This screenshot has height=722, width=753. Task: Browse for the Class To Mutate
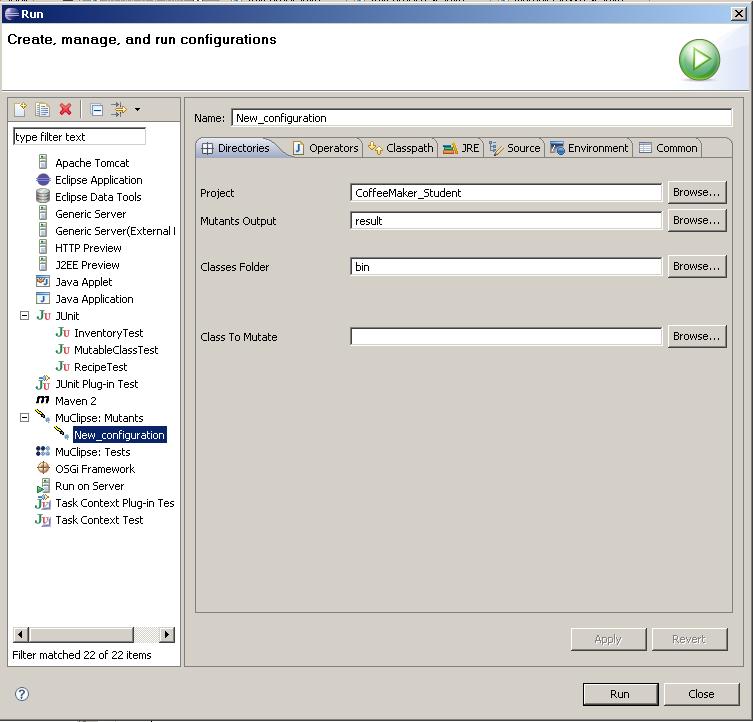pyautogui.click(x=696, y=337)
